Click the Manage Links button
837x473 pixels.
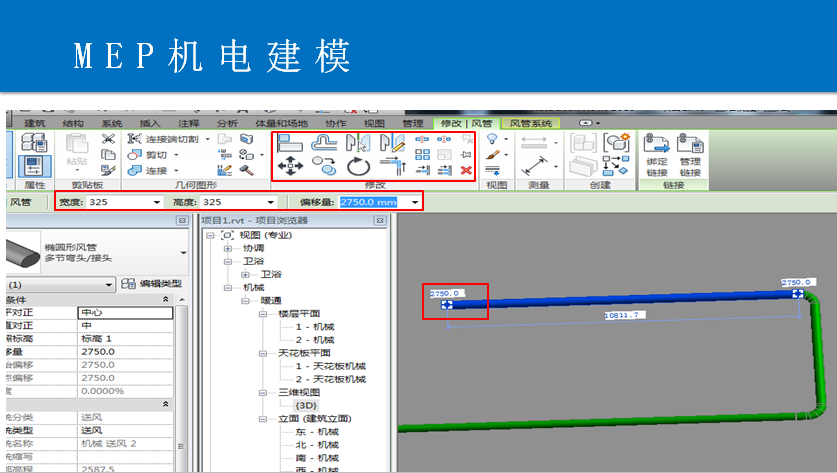pyautogui.click(x=690, y=155)
